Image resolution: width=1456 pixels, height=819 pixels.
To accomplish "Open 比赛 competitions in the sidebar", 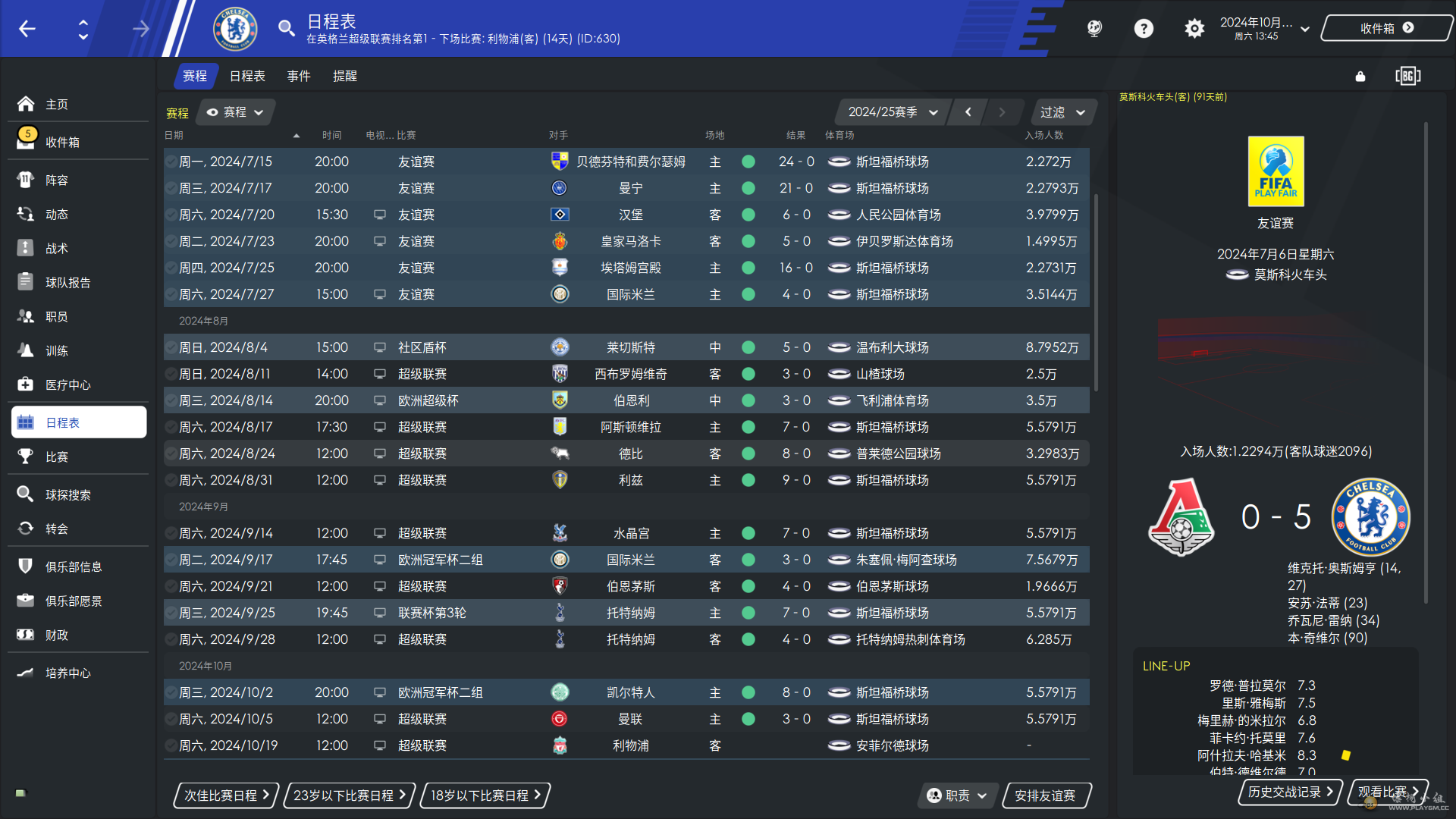I will [x=79, y=457].
